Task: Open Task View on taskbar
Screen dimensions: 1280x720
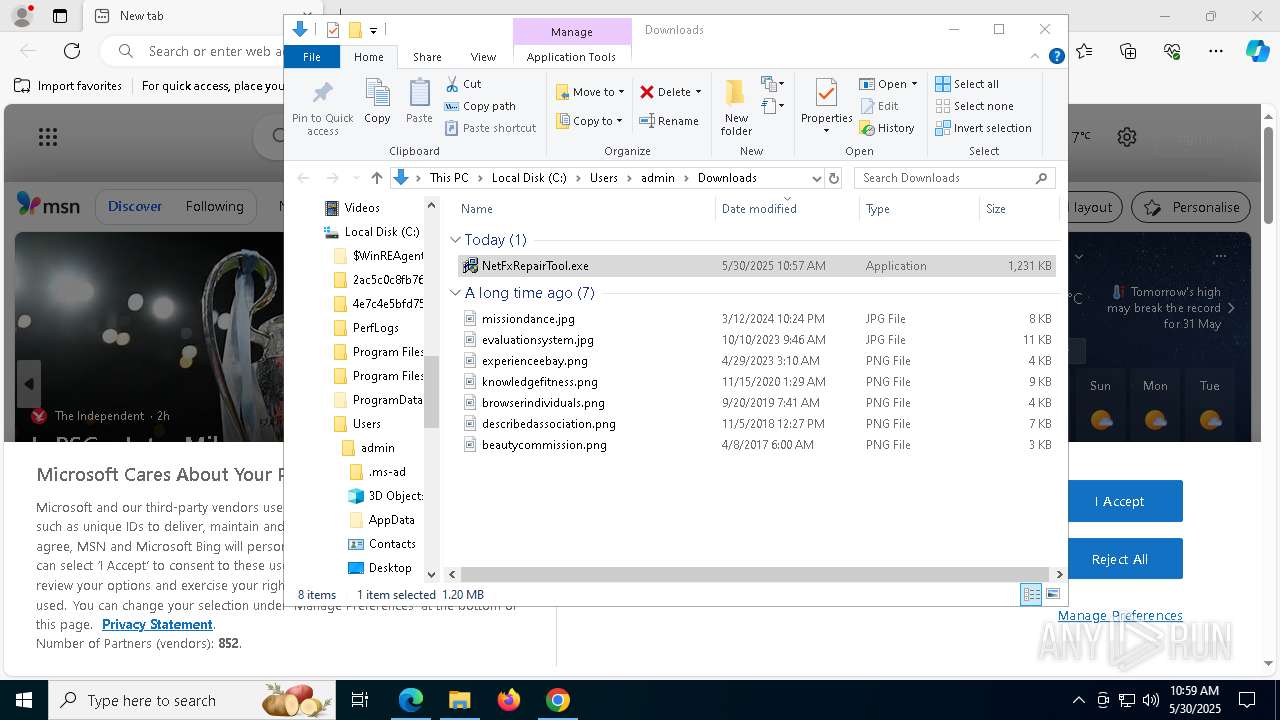Action: pyautogui.click(x=360, y=700)
